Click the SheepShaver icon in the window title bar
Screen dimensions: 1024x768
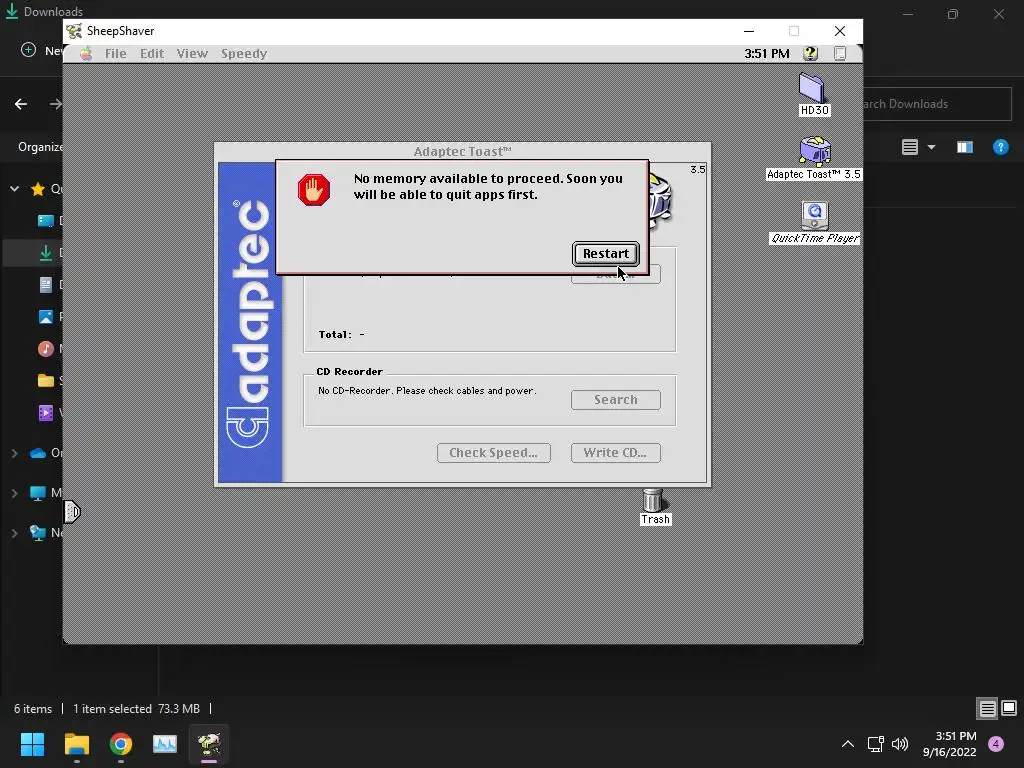coord(74,31)
